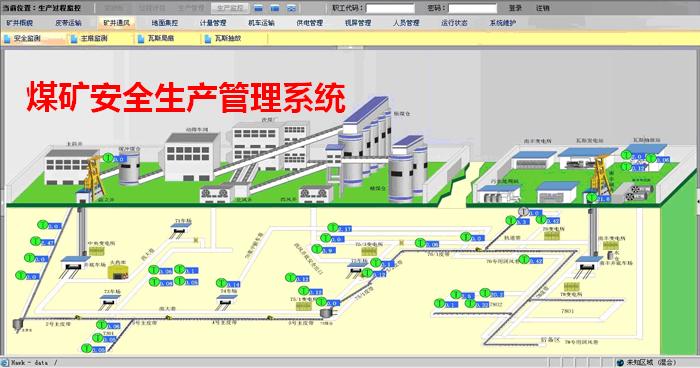Image resolution: width=700 pixels, height=368 pixels.
Task: Click the 西风井 ventilation fan unit
Action: [315, 194]
